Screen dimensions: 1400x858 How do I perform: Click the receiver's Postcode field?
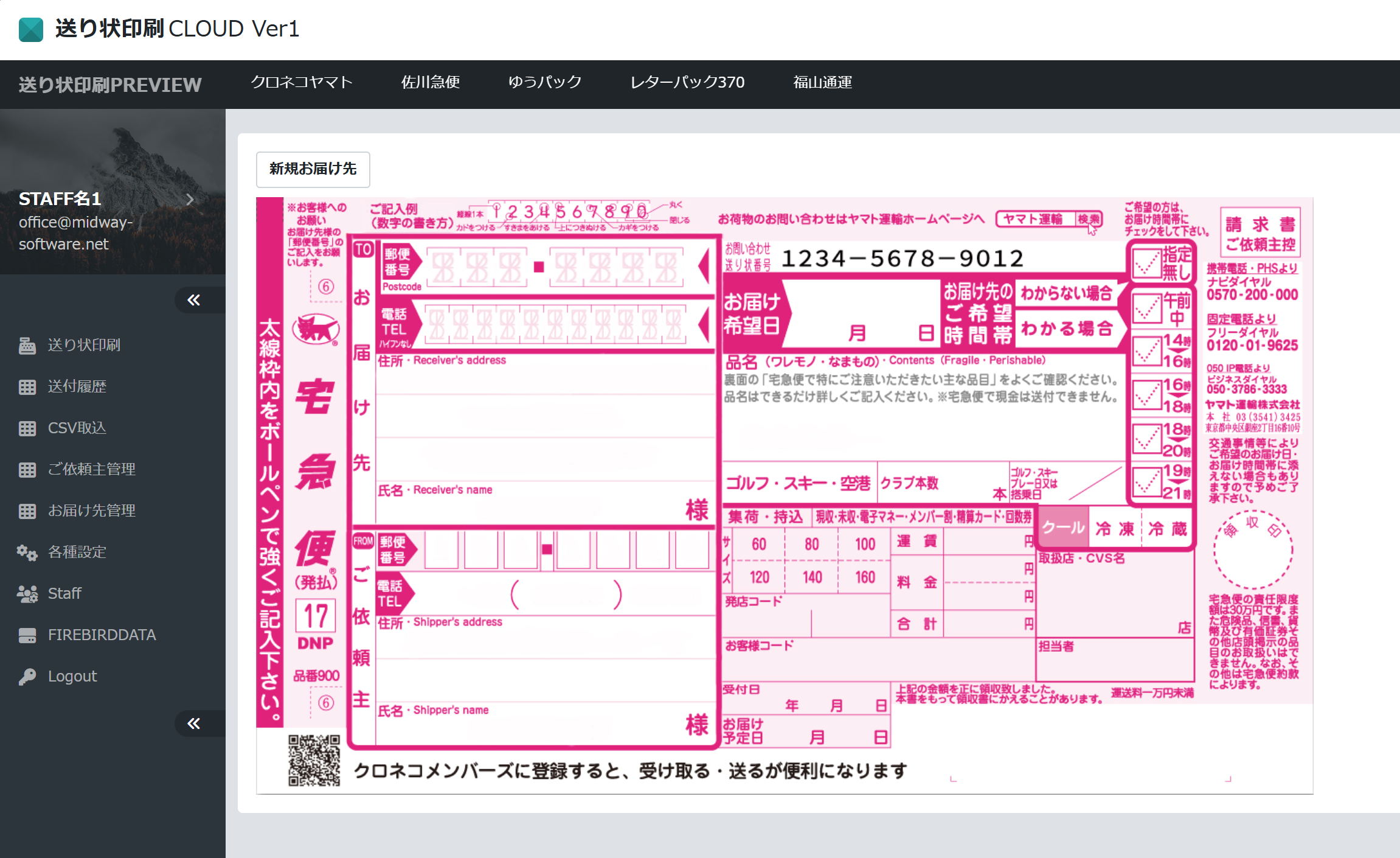tap(555, 267)
